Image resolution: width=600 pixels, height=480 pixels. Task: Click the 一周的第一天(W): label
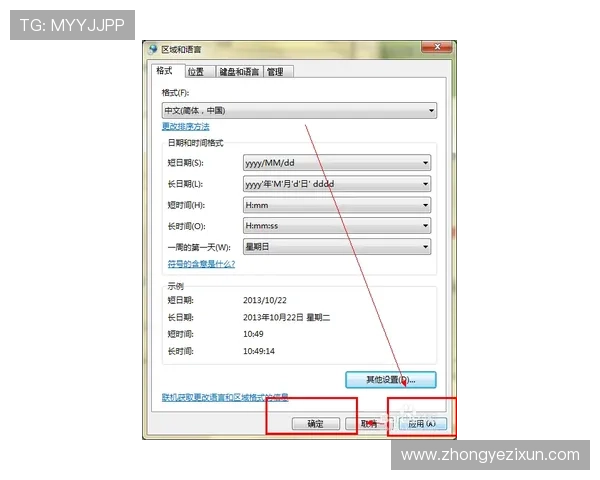[x=199, y=247]
